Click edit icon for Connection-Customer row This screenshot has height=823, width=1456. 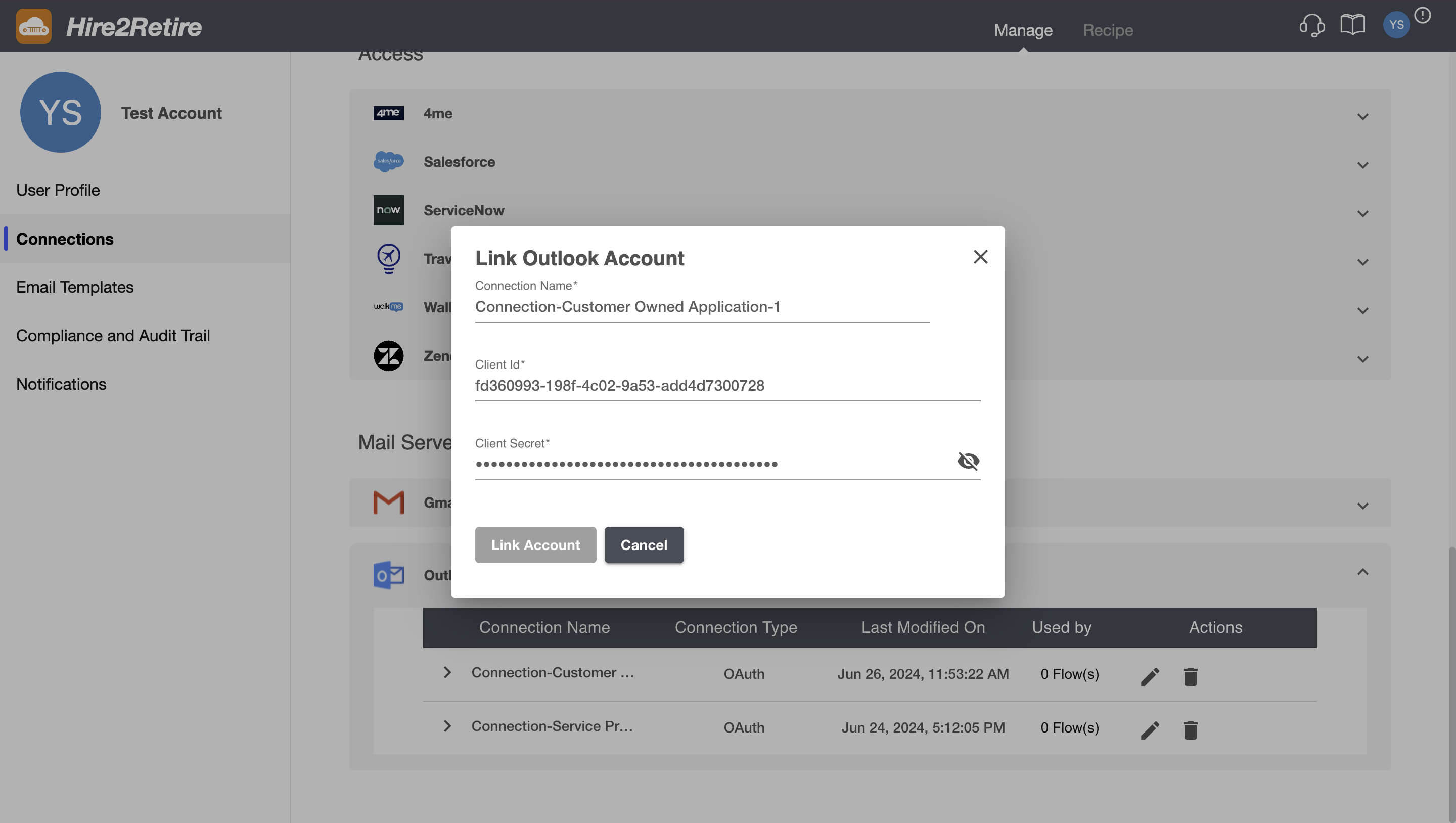pyautogui.click(x=1150, y=675)
